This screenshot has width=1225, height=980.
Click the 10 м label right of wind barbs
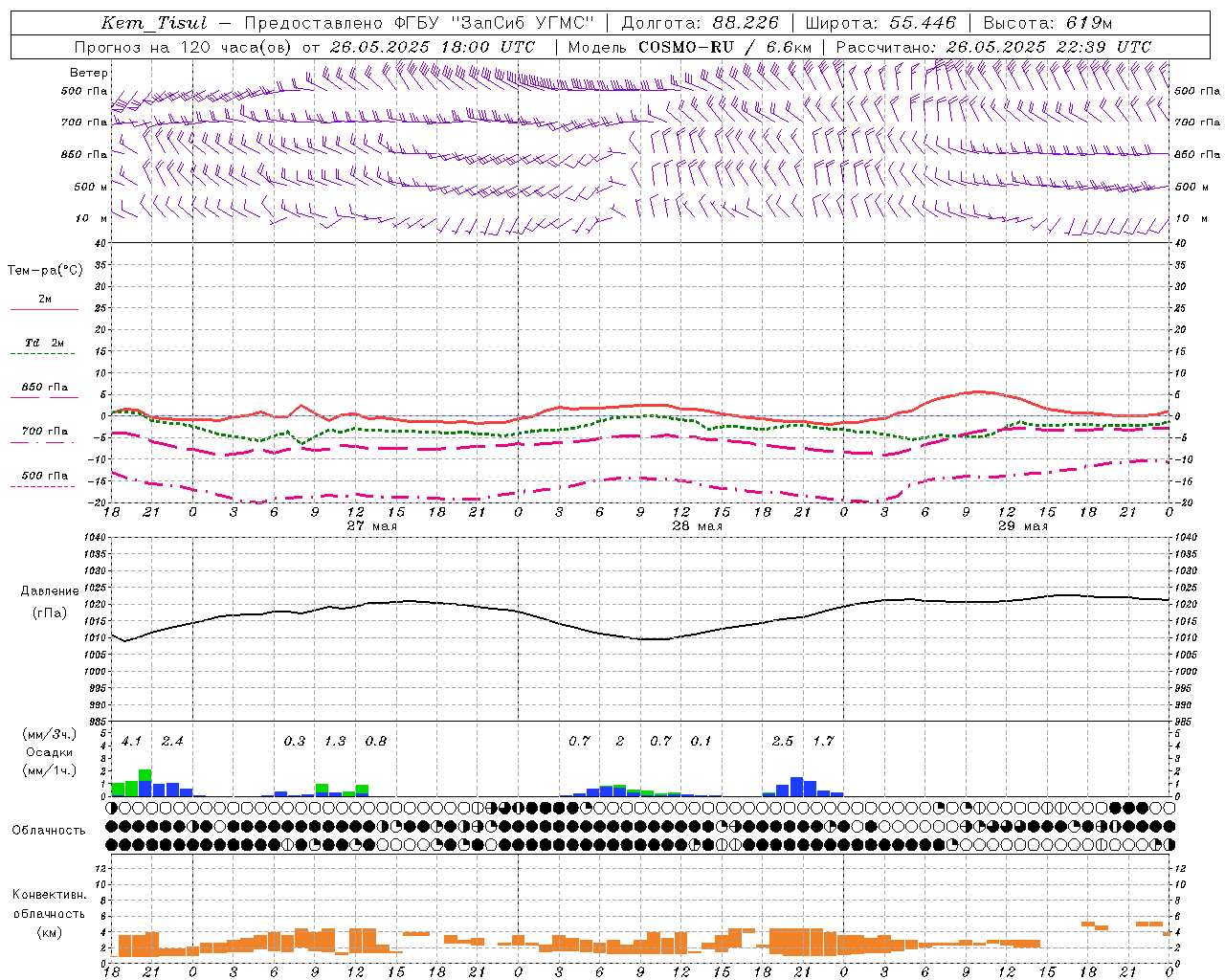coord(1191,218)
